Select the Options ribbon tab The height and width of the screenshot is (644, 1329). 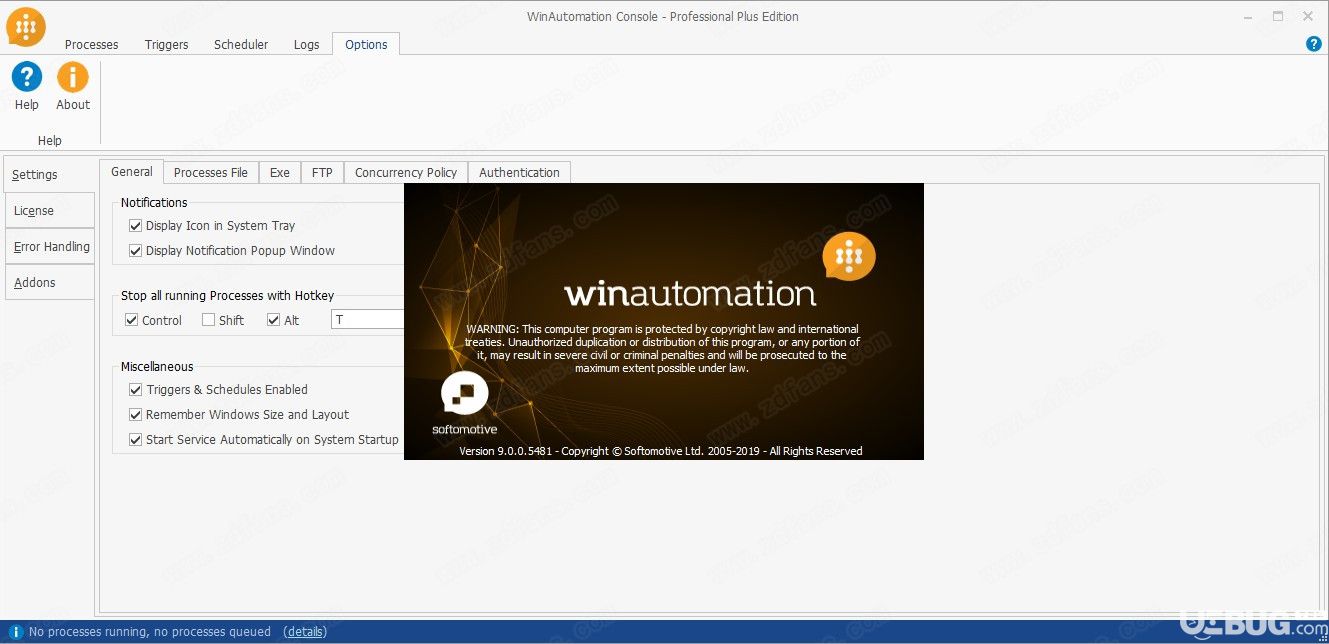tap(366, 44)
